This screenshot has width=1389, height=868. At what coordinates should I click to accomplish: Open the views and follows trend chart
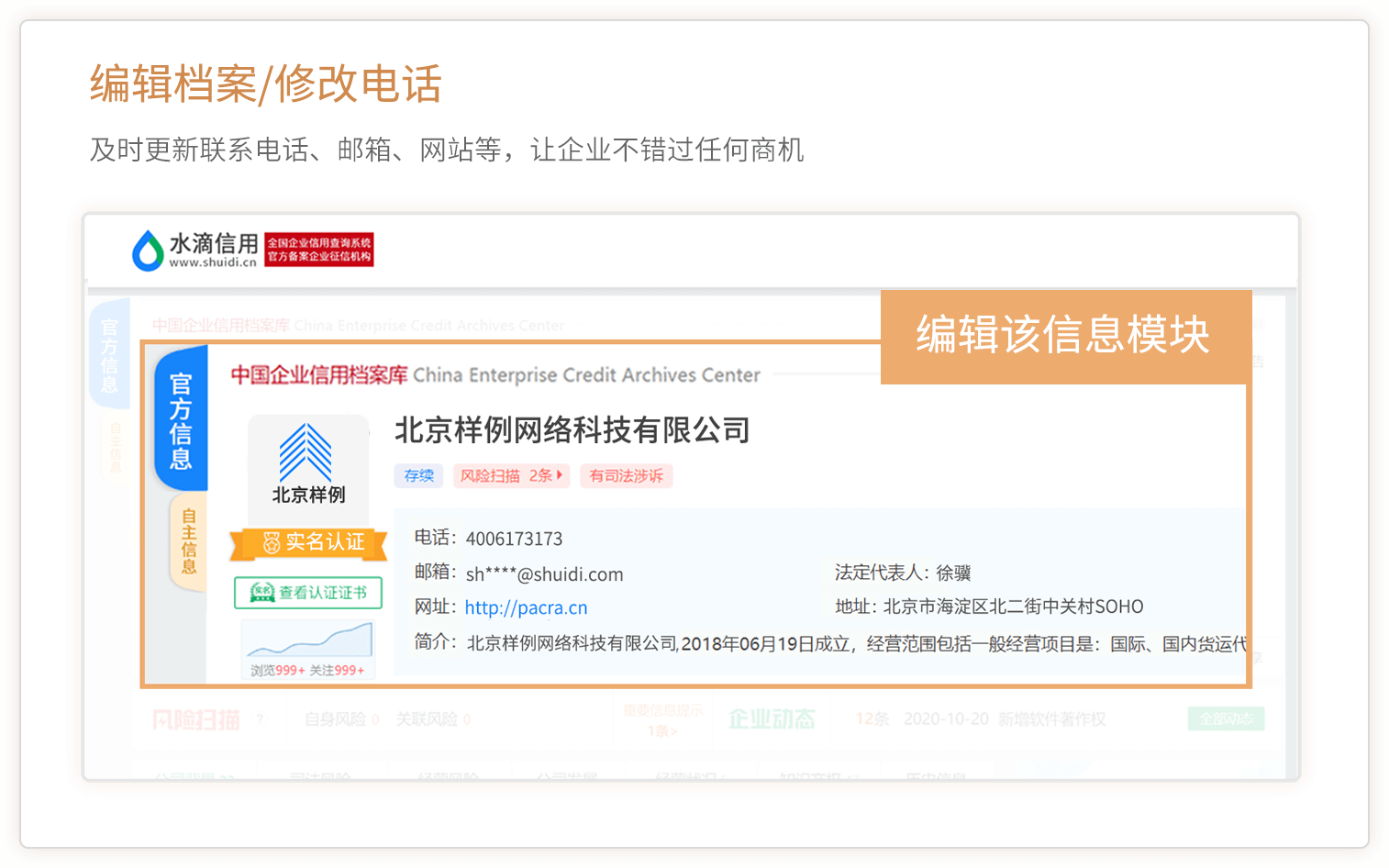pos(307,640)
